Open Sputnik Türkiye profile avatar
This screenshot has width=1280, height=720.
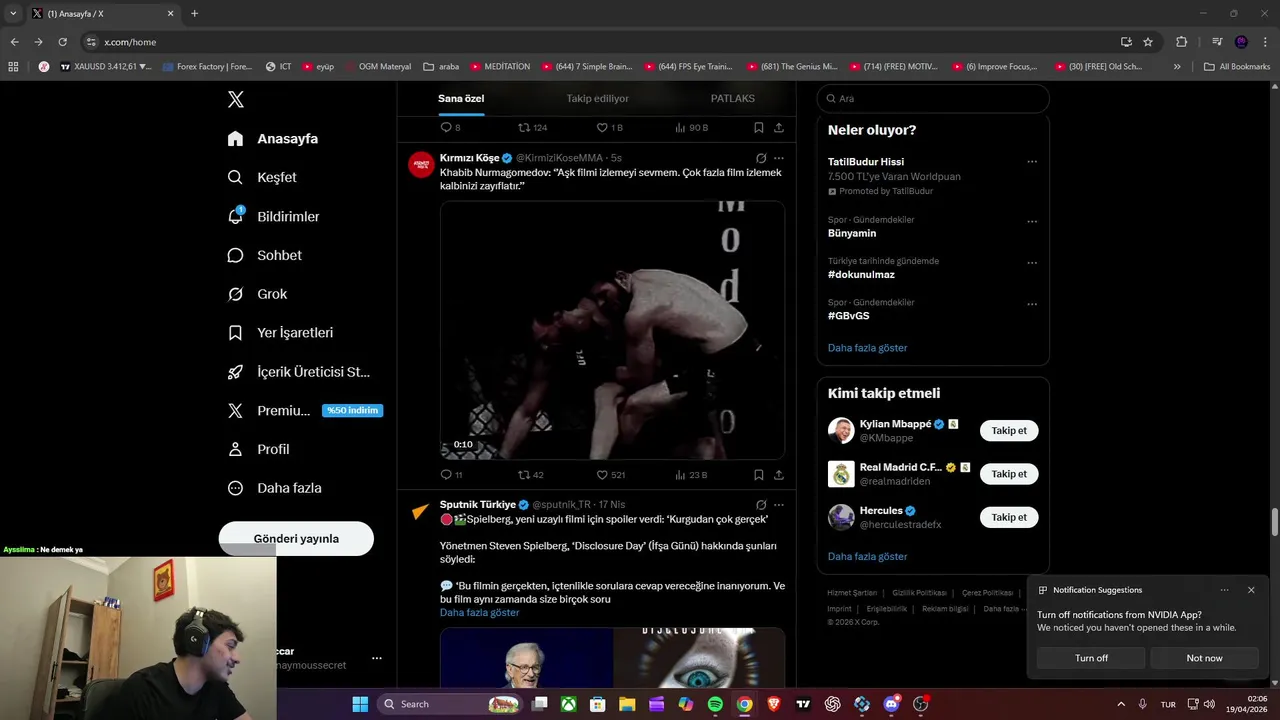point(421,511)
